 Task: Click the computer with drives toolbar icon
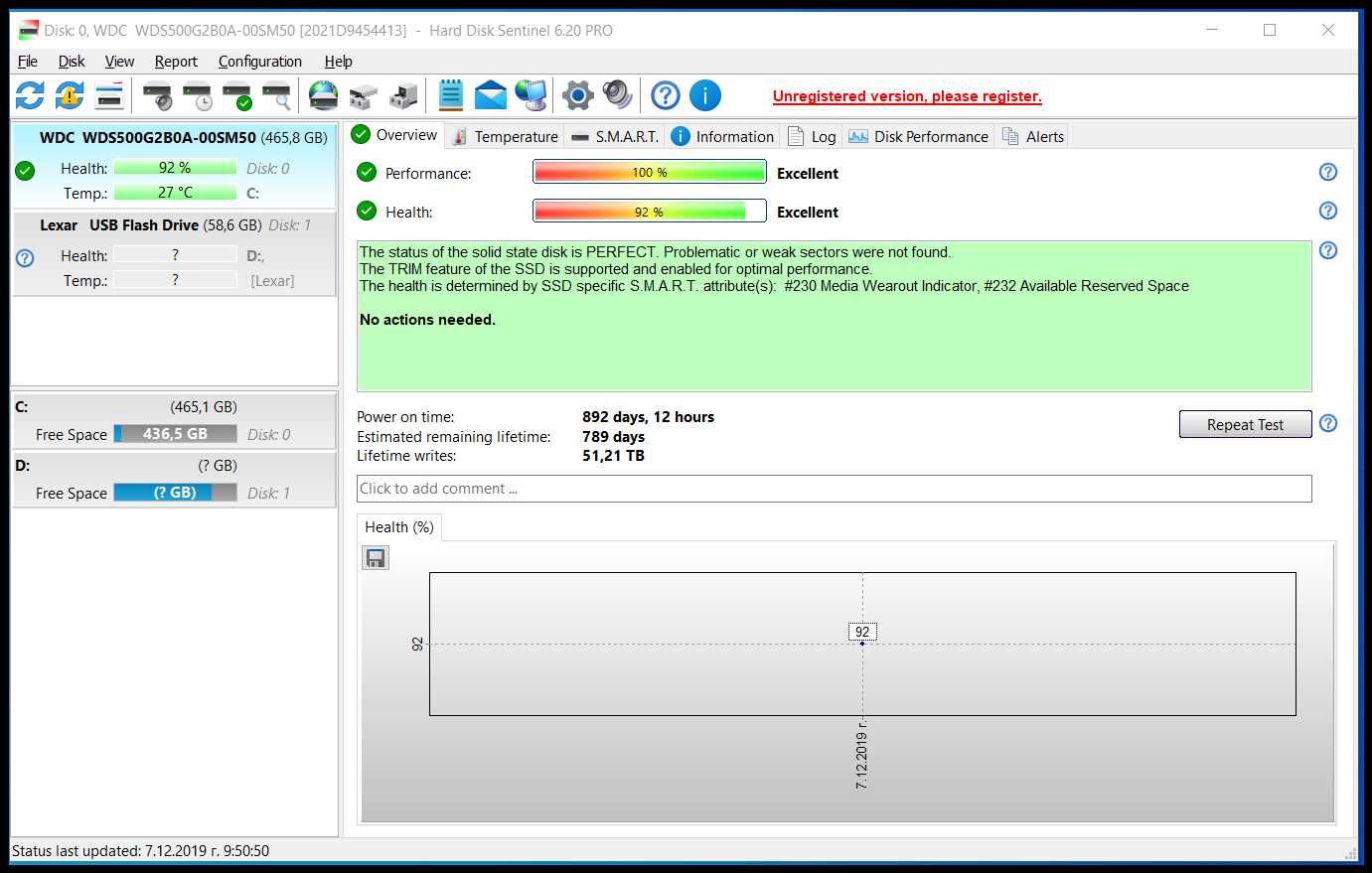(403, 95)
